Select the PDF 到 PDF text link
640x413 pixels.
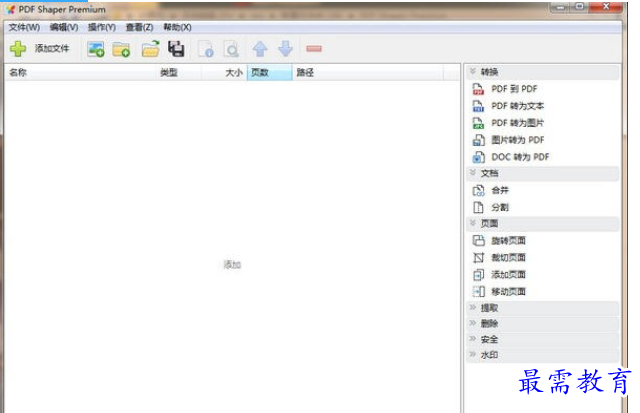point(514,89)
